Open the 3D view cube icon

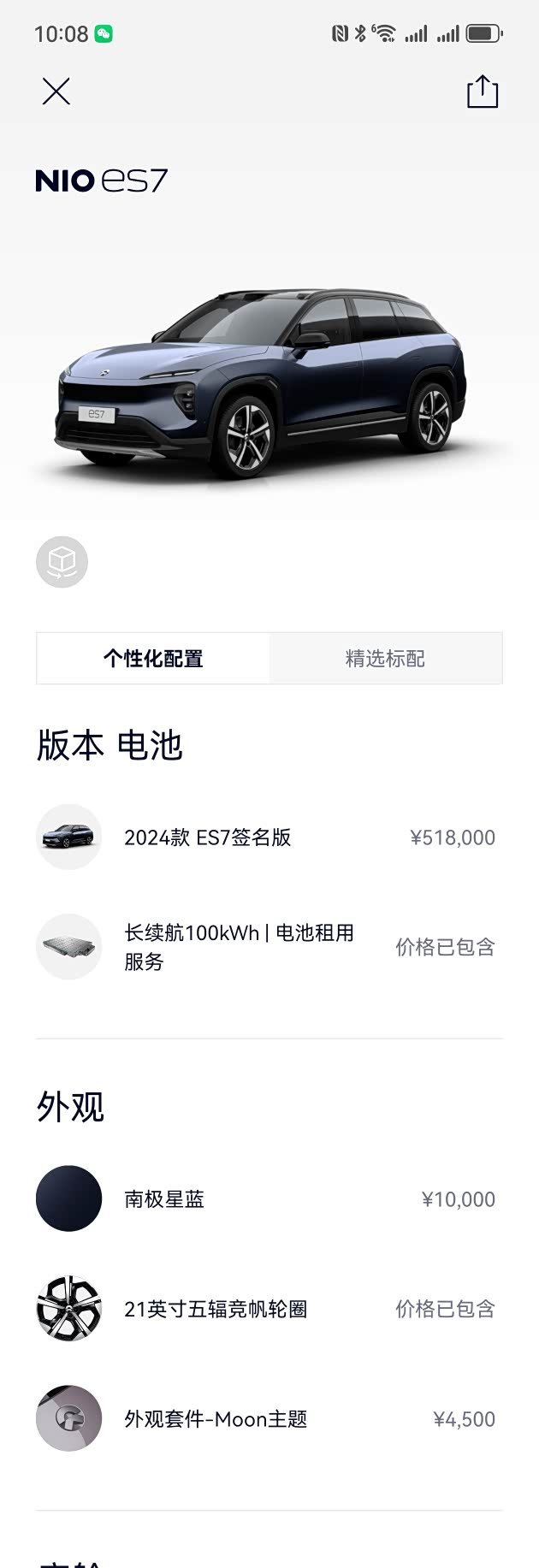click(x=62, y=562)
